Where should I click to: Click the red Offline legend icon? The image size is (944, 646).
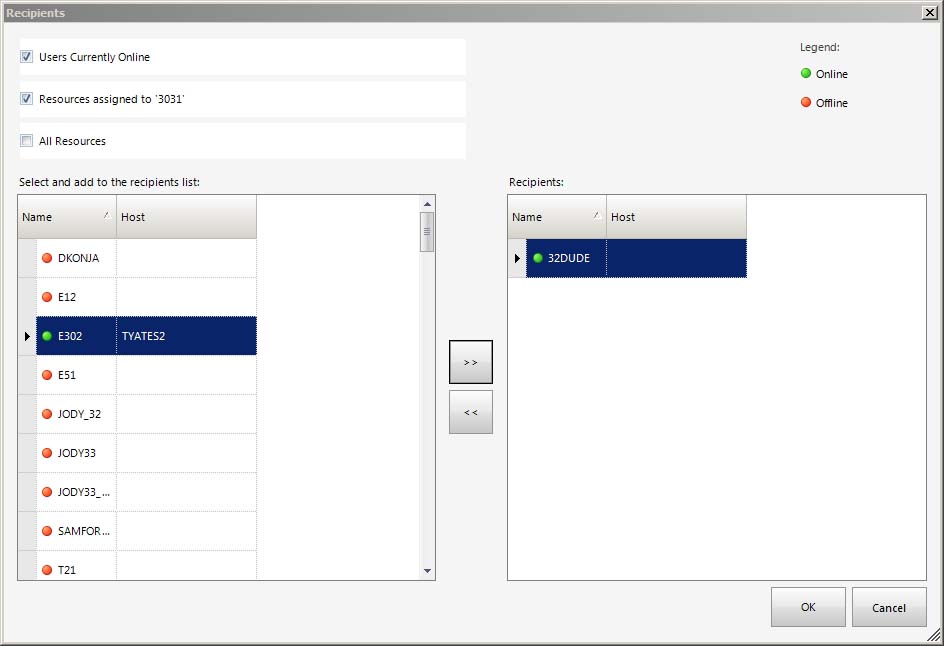806,102
